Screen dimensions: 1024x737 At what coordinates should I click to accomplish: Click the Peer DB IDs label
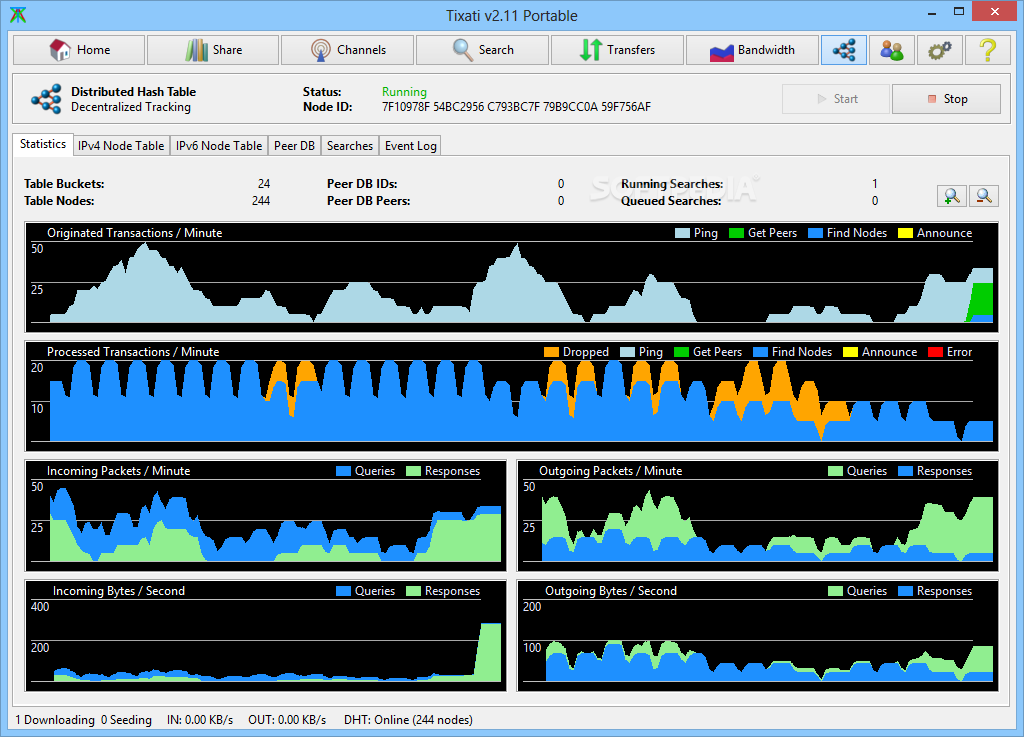pos(362,184)
